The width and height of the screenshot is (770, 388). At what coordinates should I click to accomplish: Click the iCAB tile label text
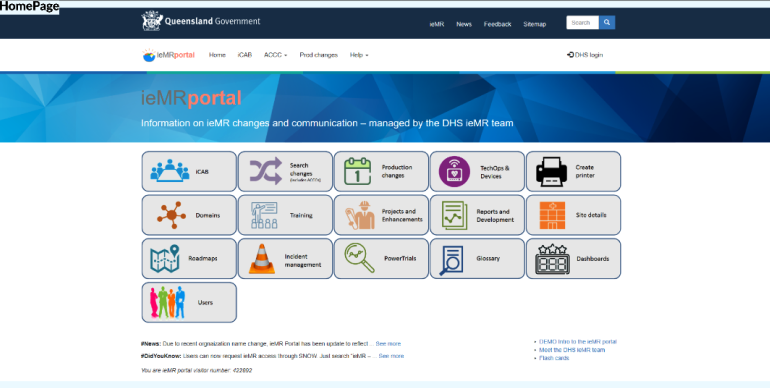click(202, 172)
